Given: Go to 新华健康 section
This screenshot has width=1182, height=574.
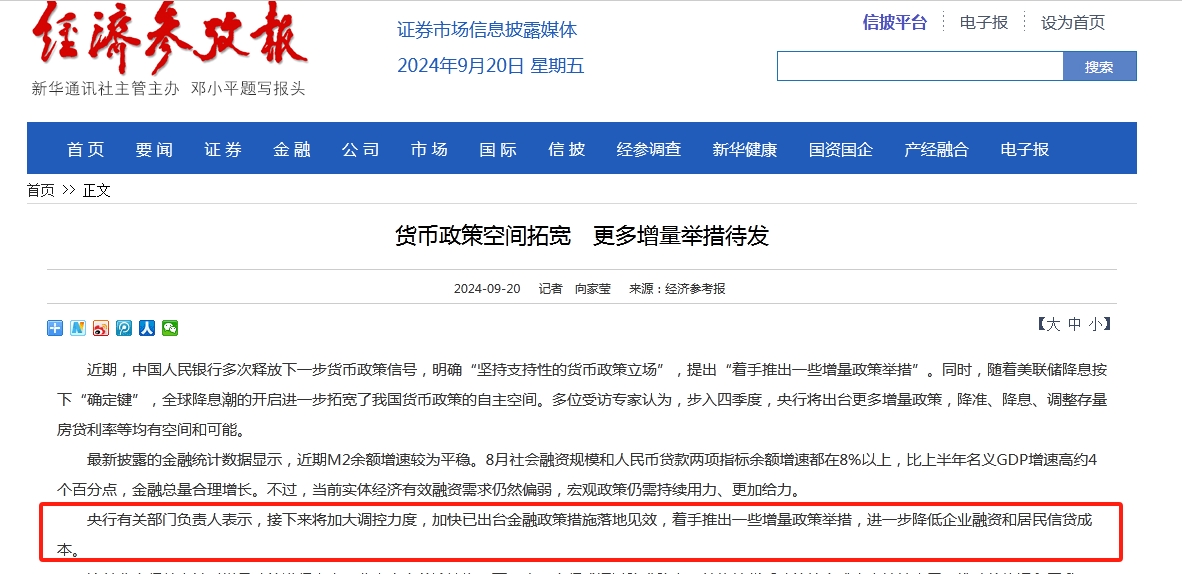Looking at the screenshot, I should tap(745, 149).
